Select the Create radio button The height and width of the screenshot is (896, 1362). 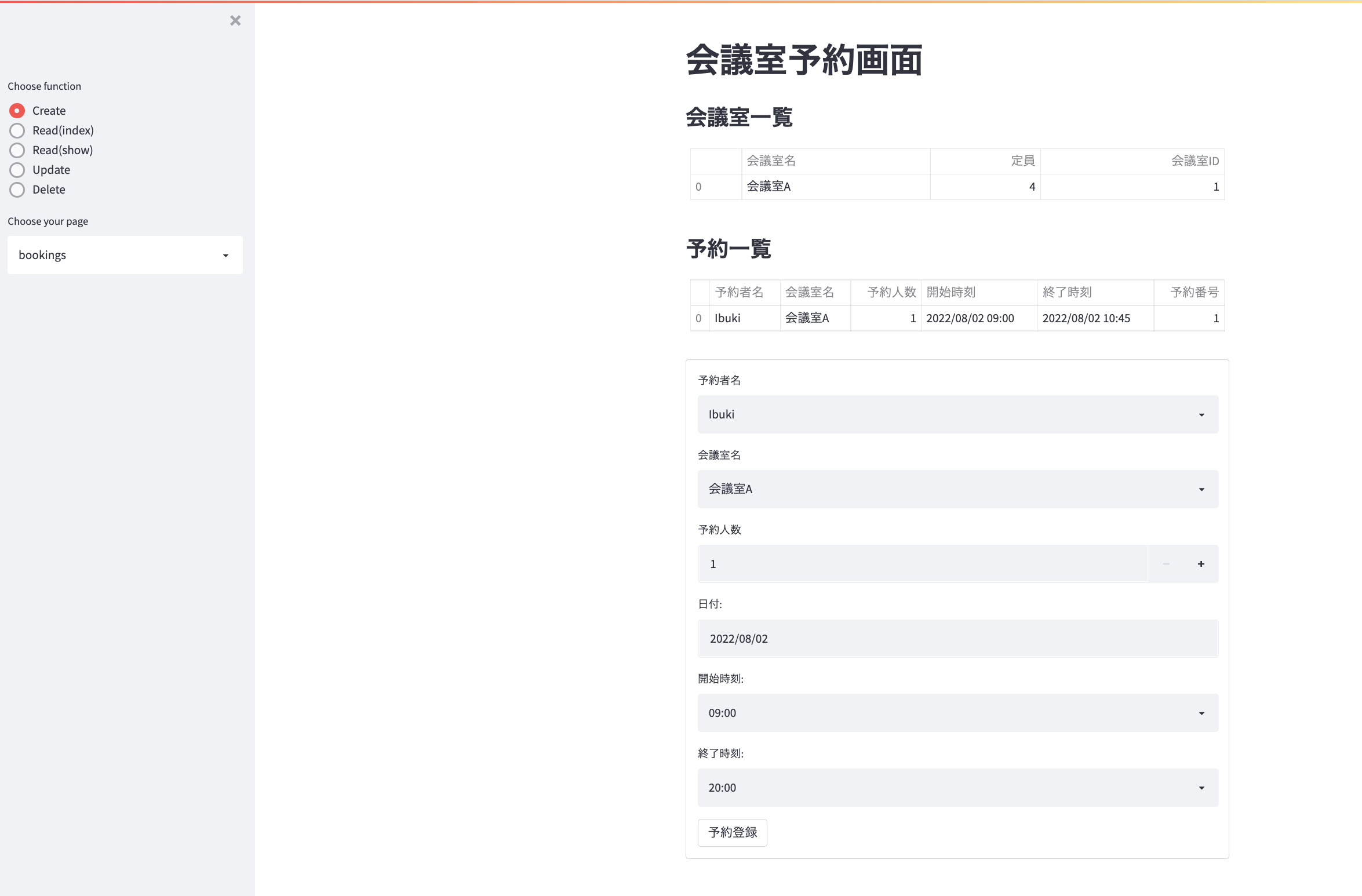pyautogui.click(x=17, y=110)
